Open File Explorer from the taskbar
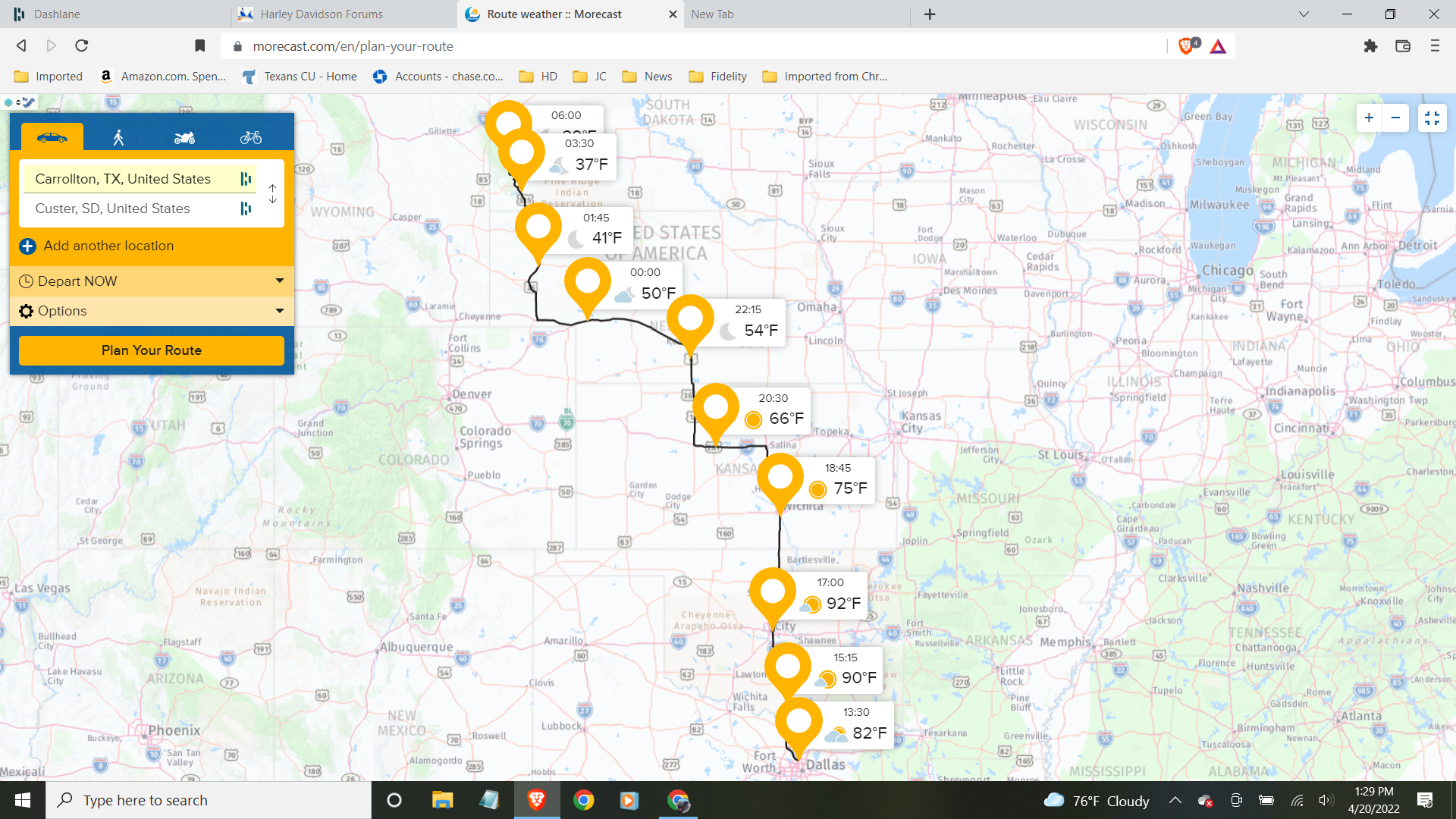Screen dimensions: 1456x819 pos(442,800)
